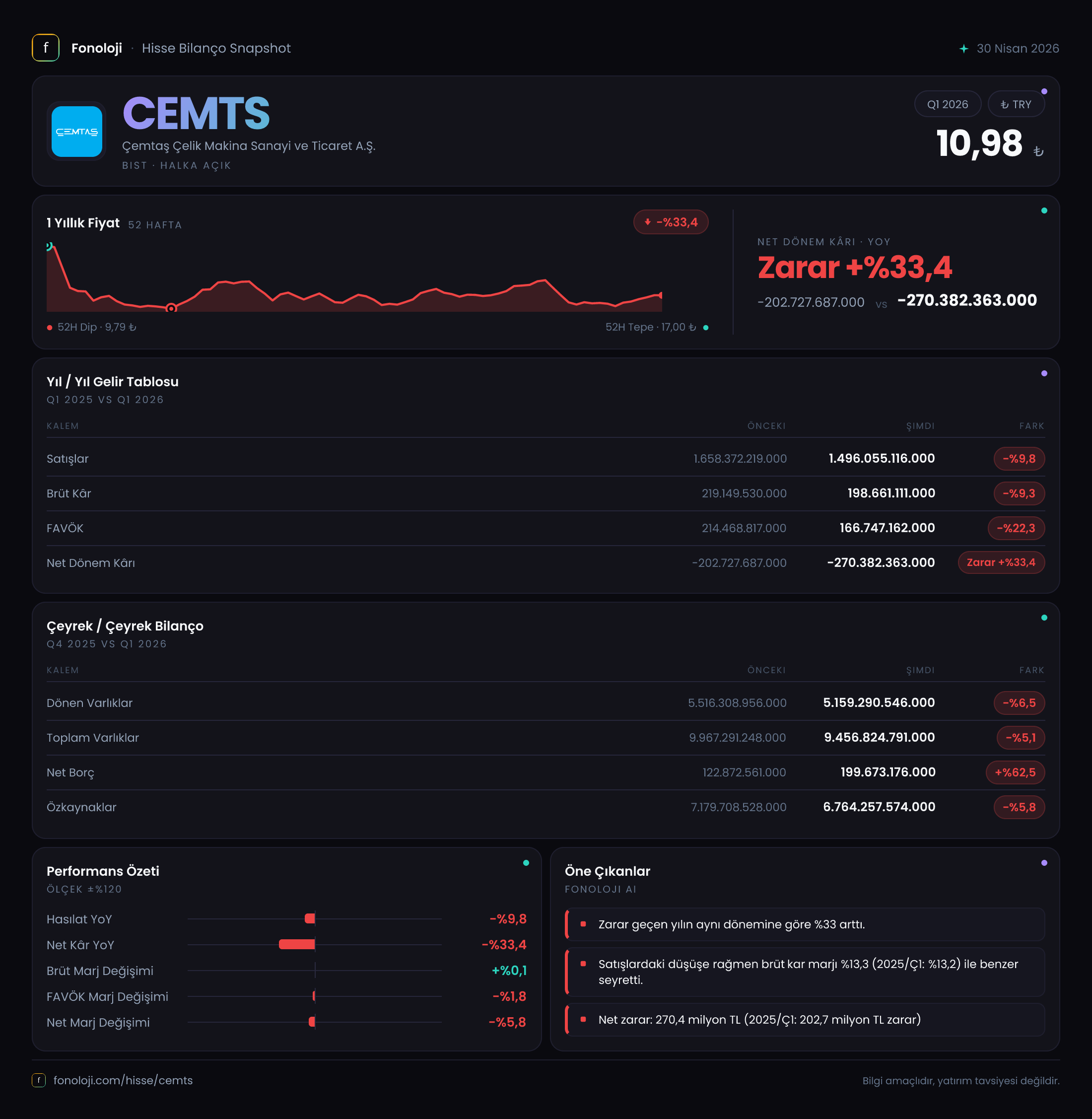The image size is (1092, 1119).
Task: Click the "52H Dip · 9,79 ₺" label
Action: (x=97, y=328)
